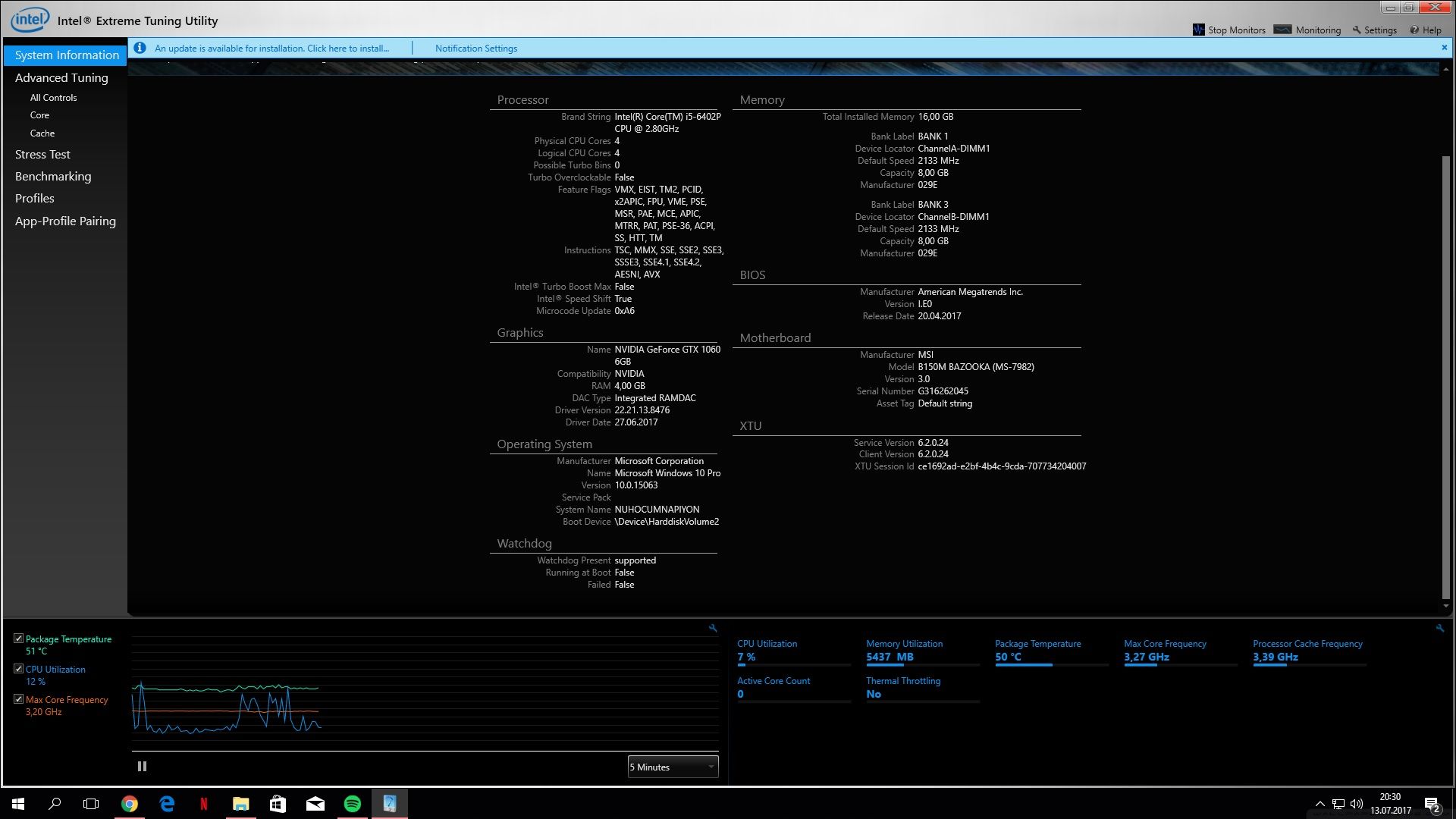Open the Monitoring panel icon
Image resolution: width=1456 pixels, height=819 pixels.
pyautogui.click(x=1282, y=30)
